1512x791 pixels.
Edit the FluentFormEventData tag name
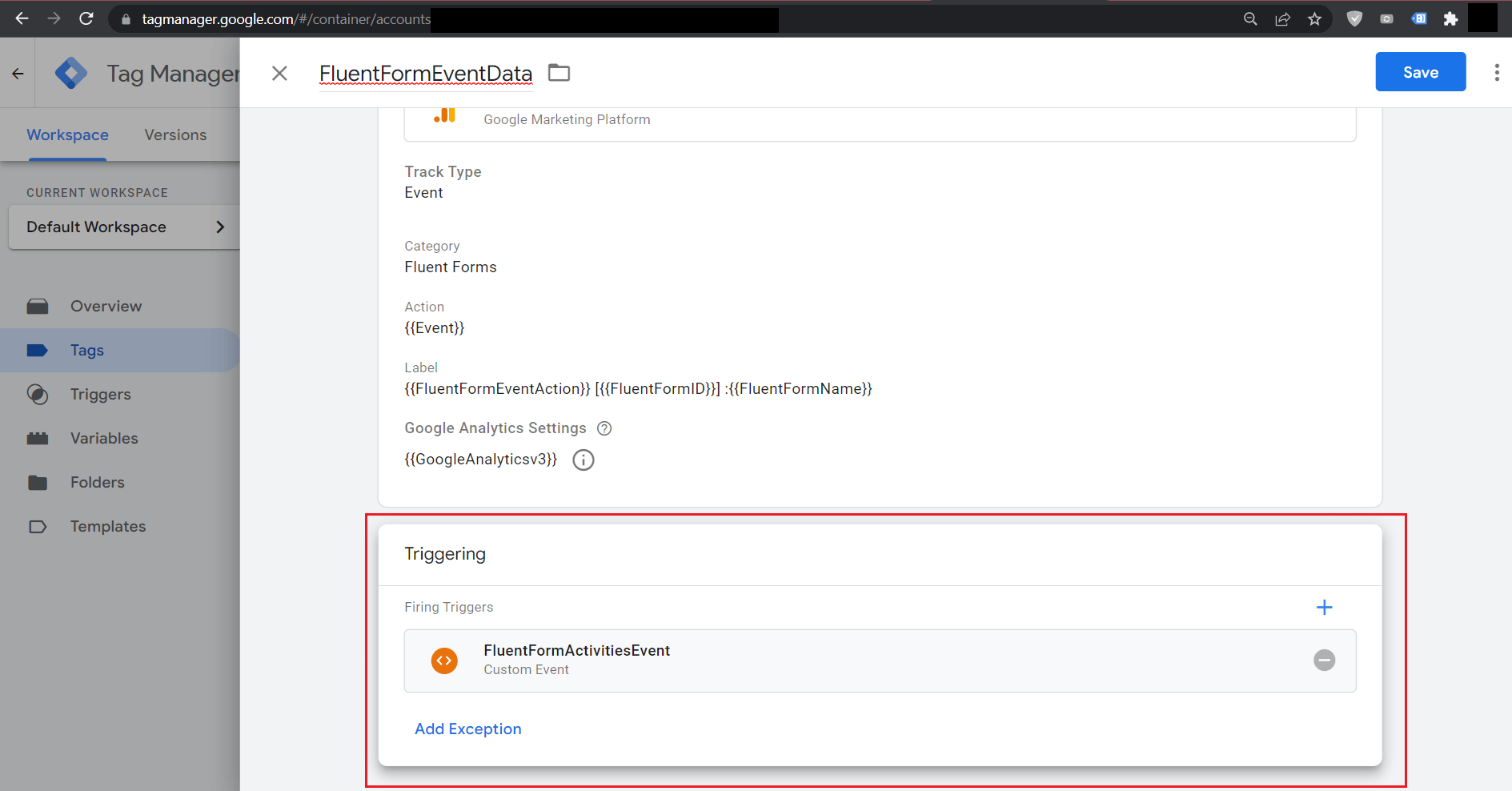pos(425,74)
